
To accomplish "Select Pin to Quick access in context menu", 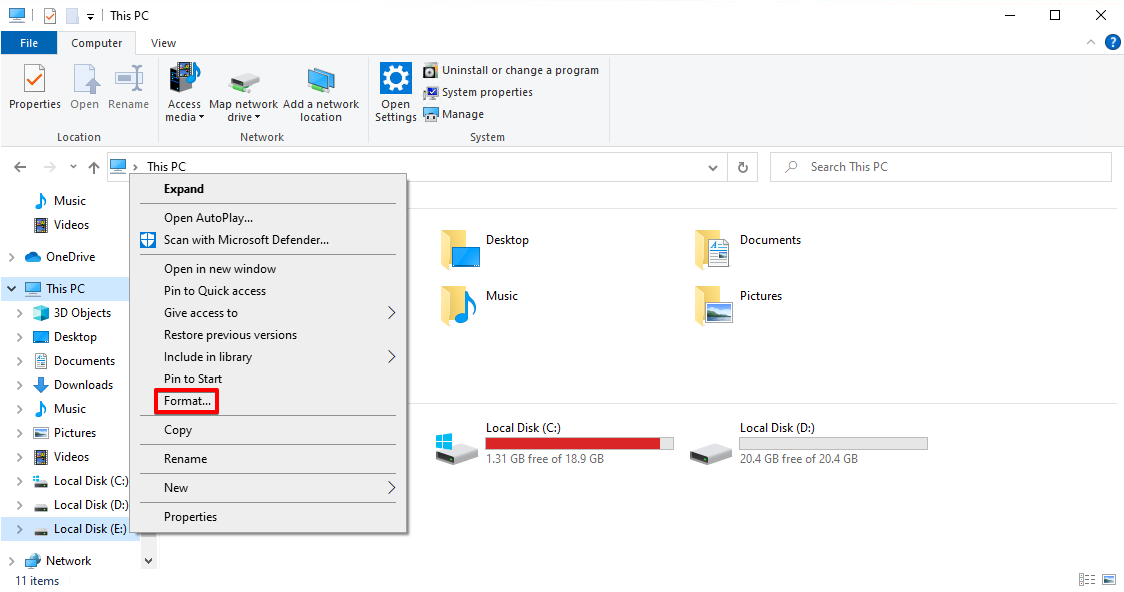I will coord(215,291).
